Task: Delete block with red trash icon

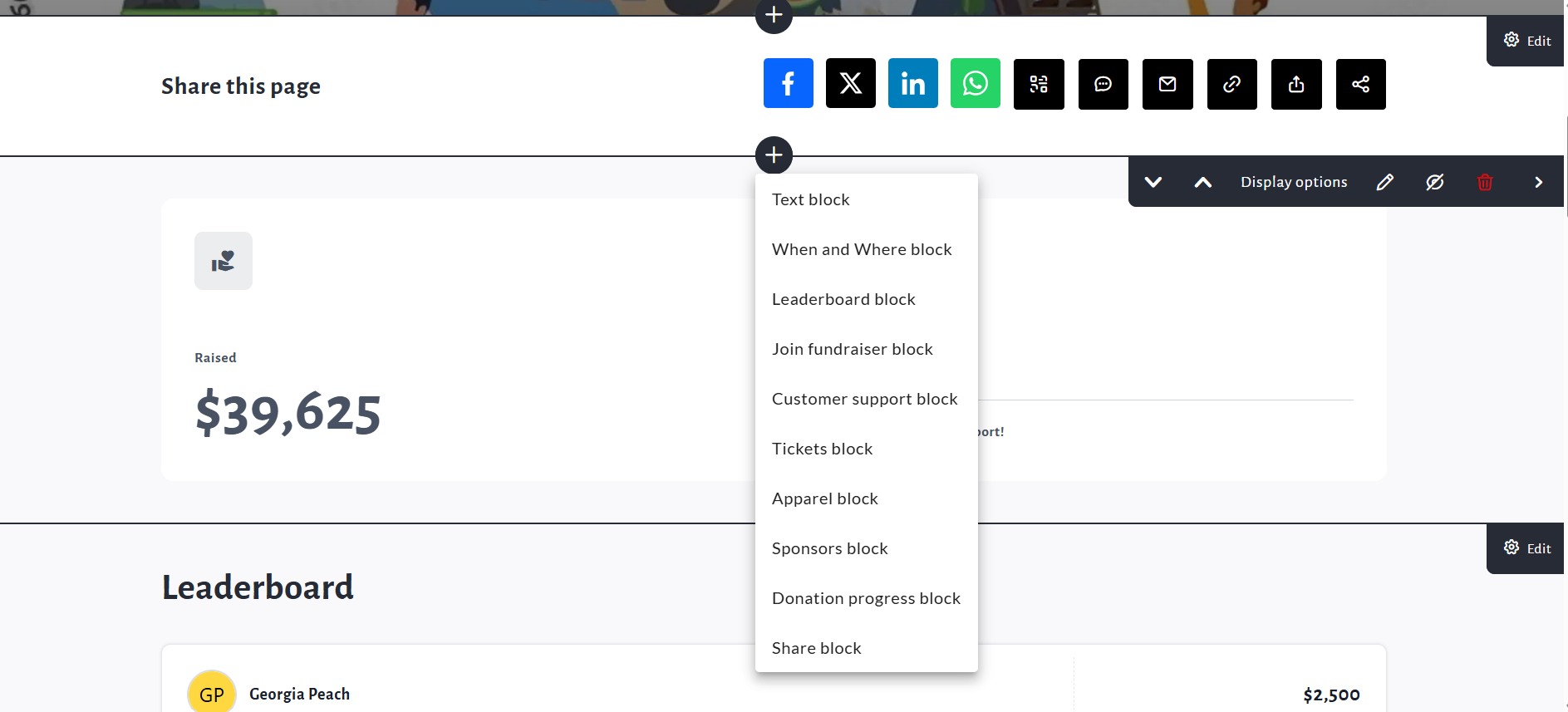Action: pyautogui.click(x=1484, y=182)
